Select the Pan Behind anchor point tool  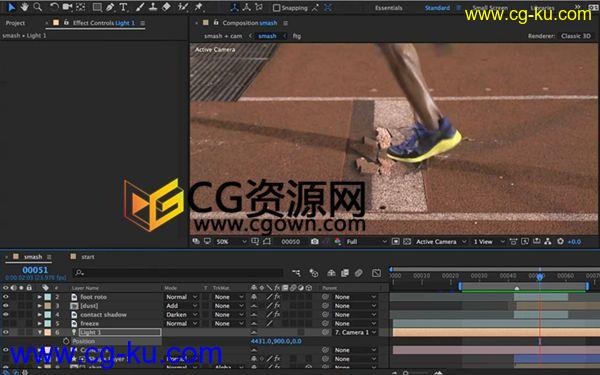(x=81, y=7)
